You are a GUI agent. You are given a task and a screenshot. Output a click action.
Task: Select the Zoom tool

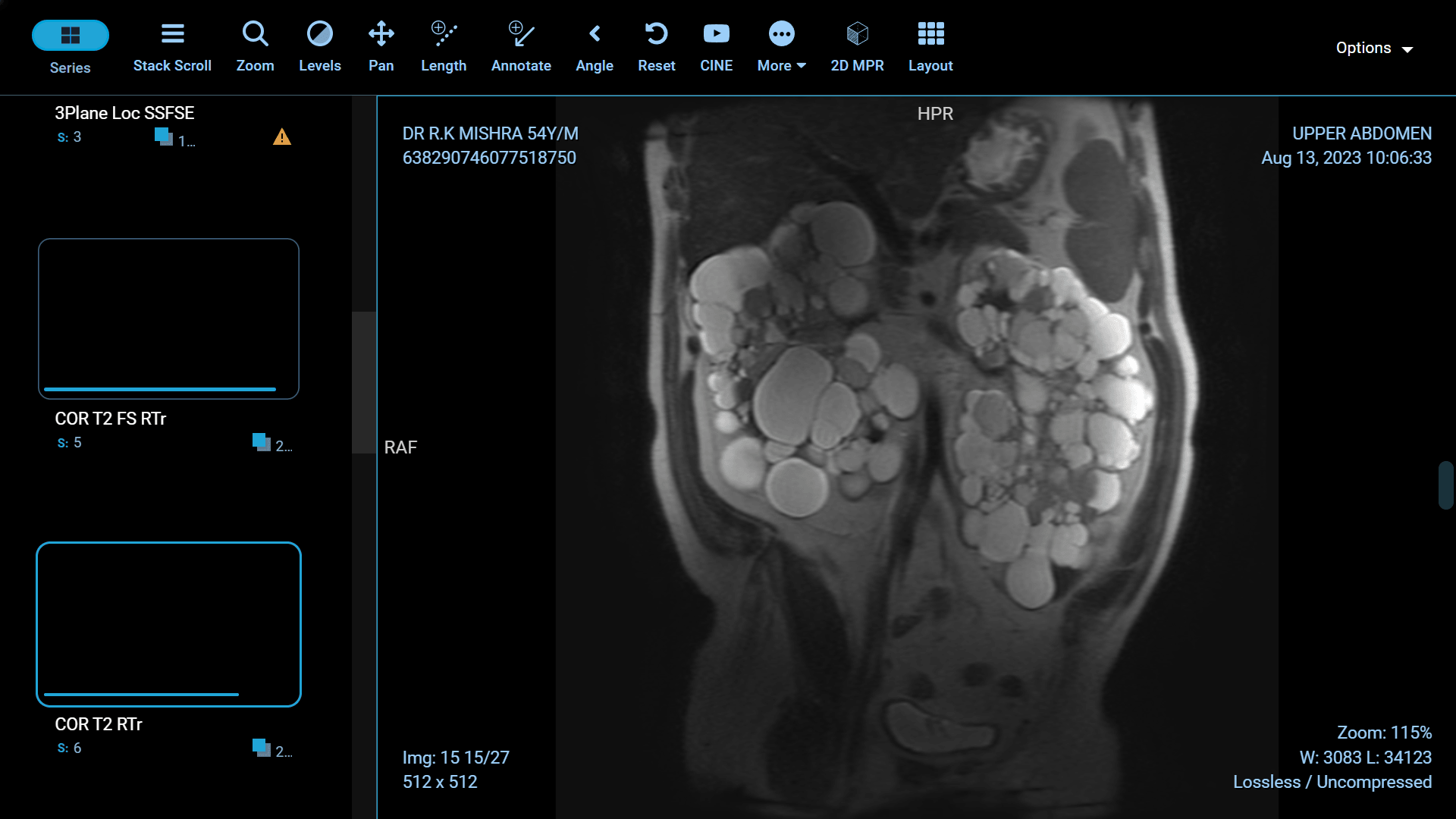[255, 45]
